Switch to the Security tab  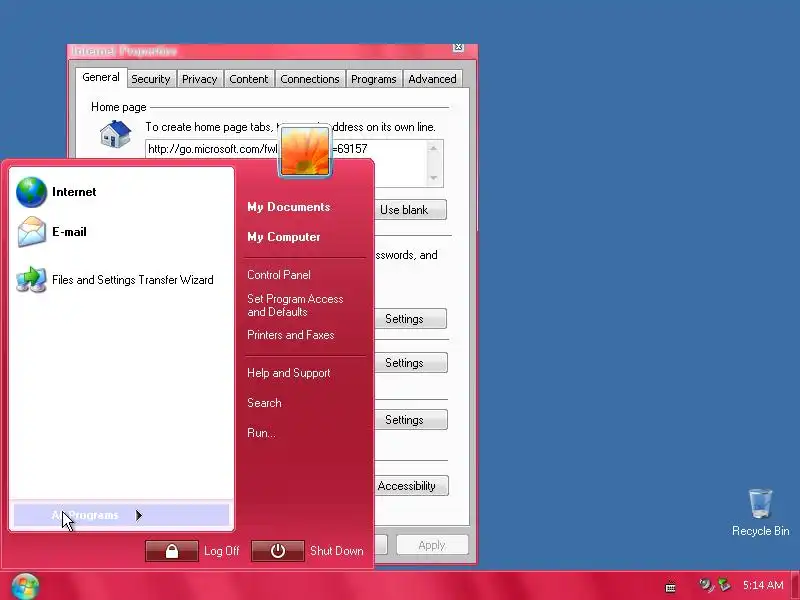tap(151, 79)
